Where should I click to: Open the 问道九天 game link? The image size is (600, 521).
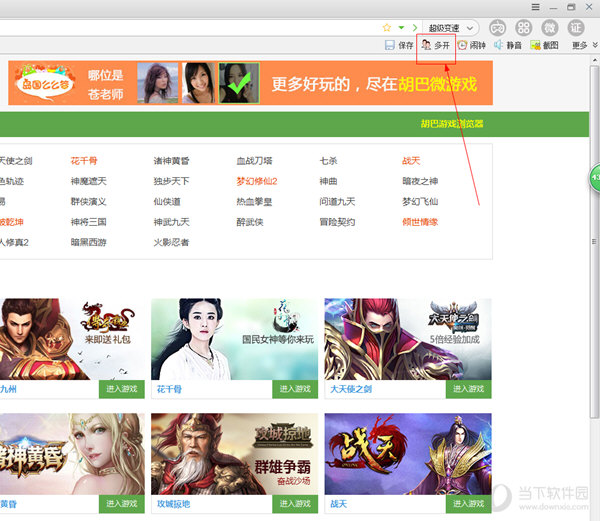tap(338, 202)
